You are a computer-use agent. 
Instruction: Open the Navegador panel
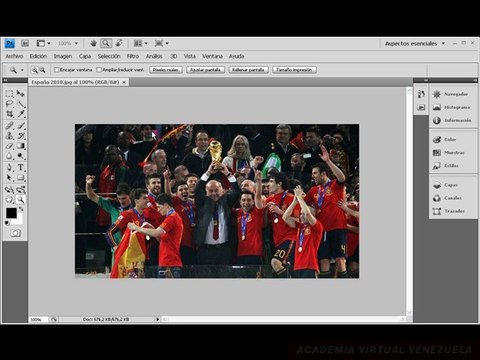[x=452, y=94]
